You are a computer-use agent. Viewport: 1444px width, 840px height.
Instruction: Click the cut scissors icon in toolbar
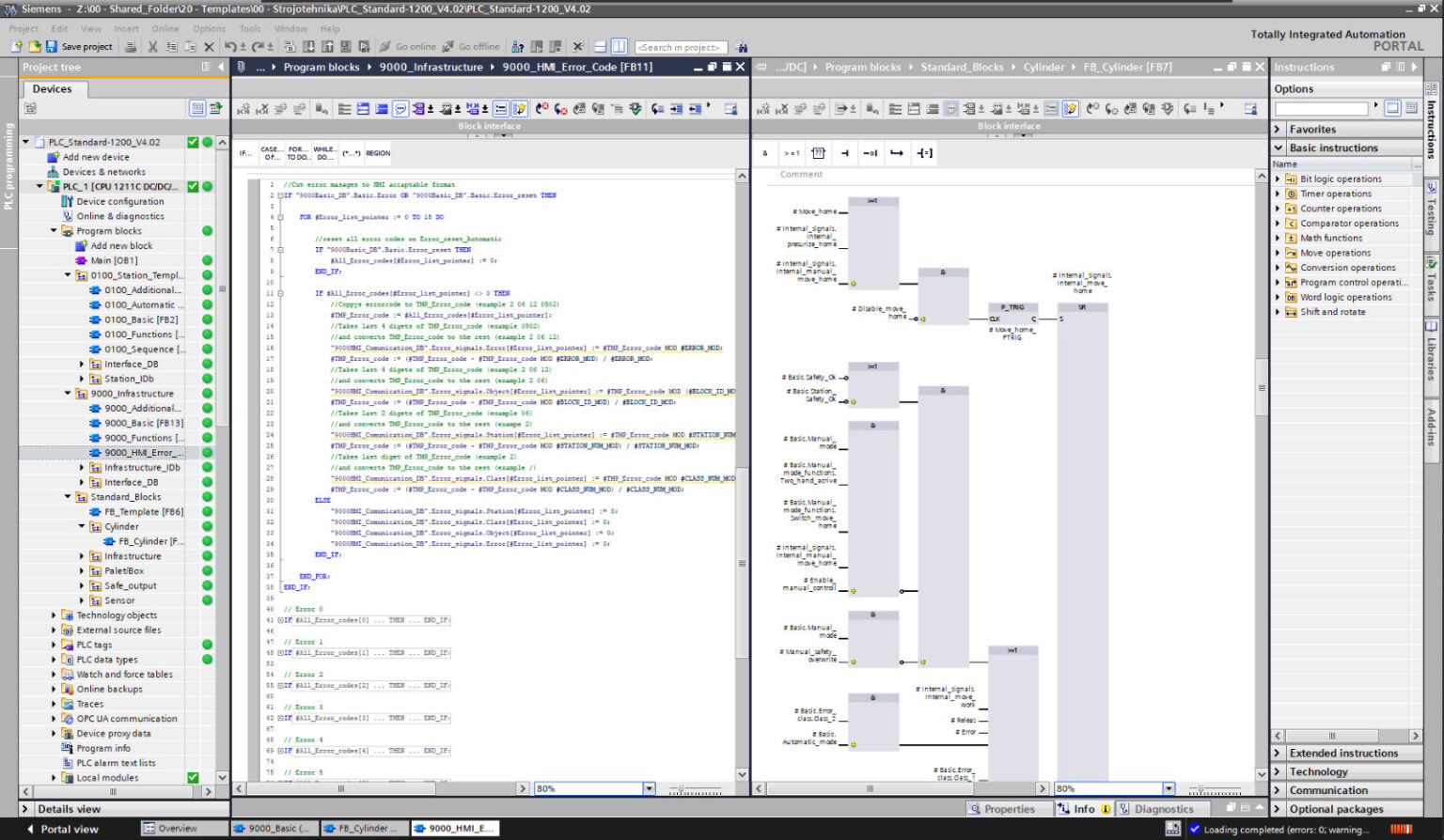(152, 47)
